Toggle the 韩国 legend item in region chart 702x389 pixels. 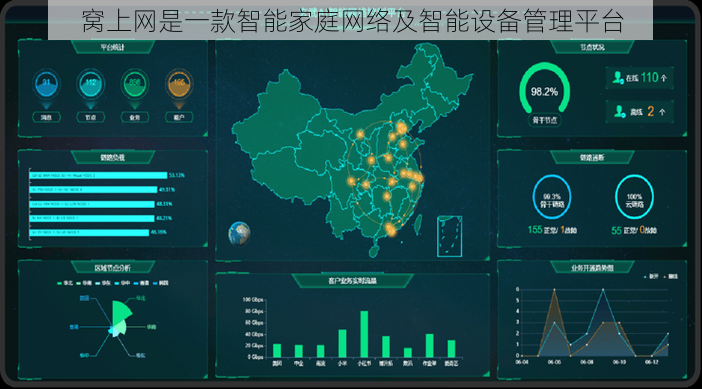pos(161,283)
